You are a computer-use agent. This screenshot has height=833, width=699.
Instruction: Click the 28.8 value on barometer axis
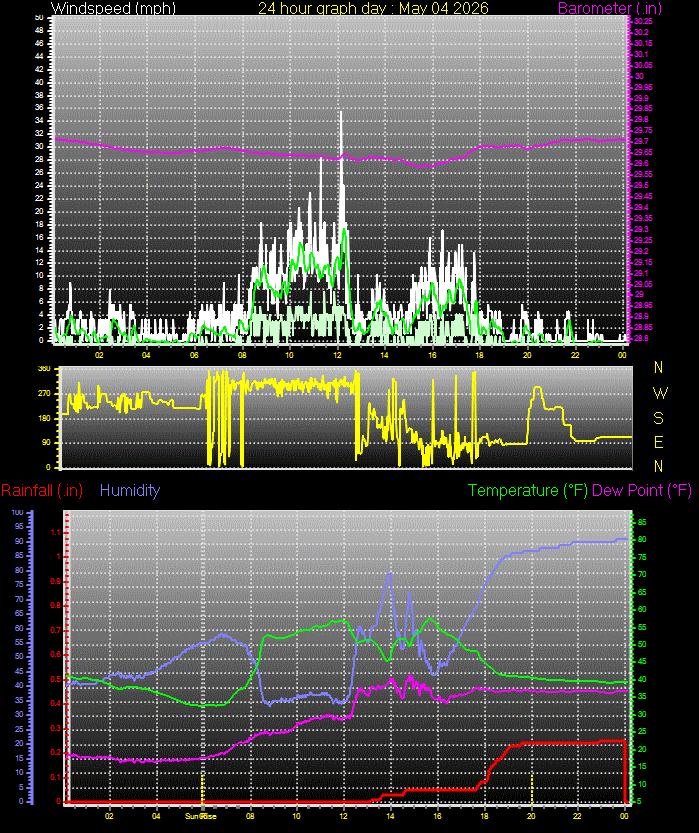[641, 338]
